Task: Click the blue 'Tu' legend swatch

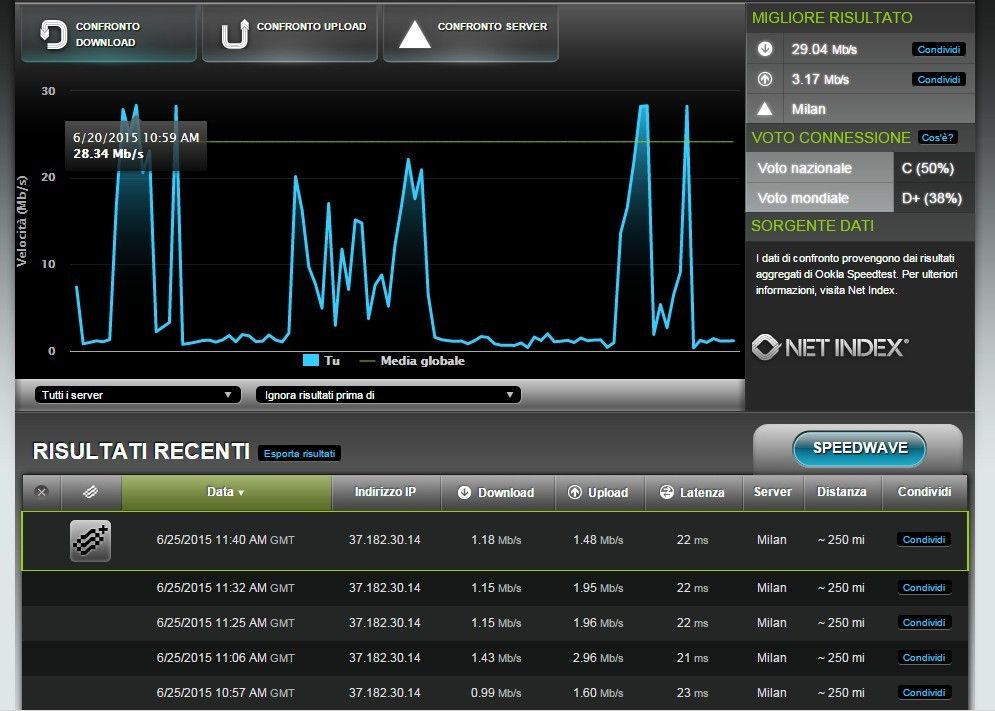Action: click(311, 361)
